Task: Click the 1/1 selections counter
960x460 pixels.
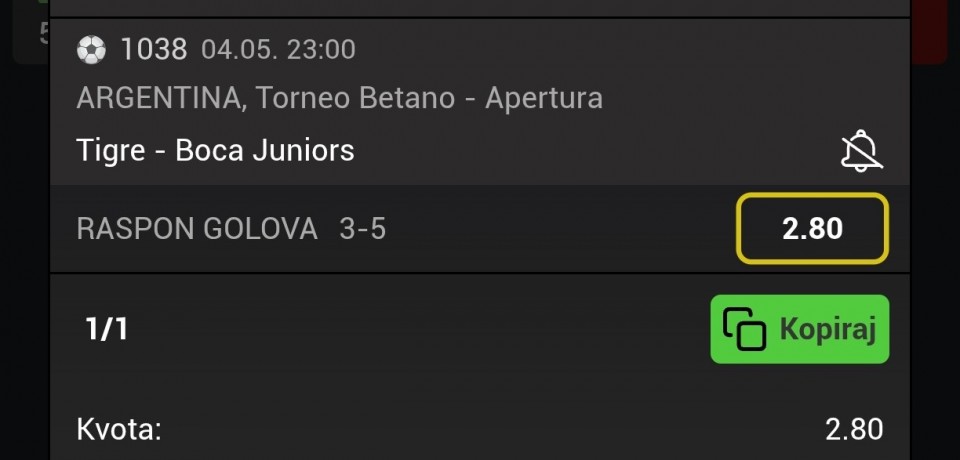Action: [x=107, y=330]
